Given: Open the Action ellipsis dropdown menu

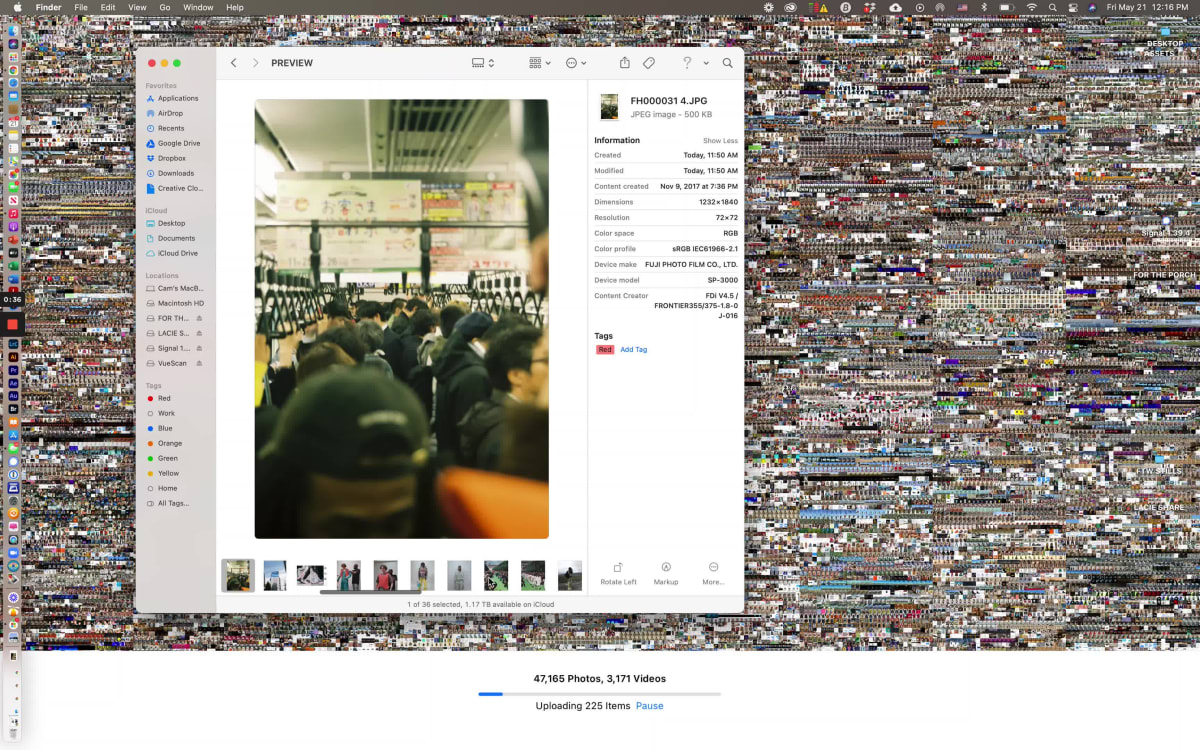Looking at the screenshot, I should click(576, 63).
